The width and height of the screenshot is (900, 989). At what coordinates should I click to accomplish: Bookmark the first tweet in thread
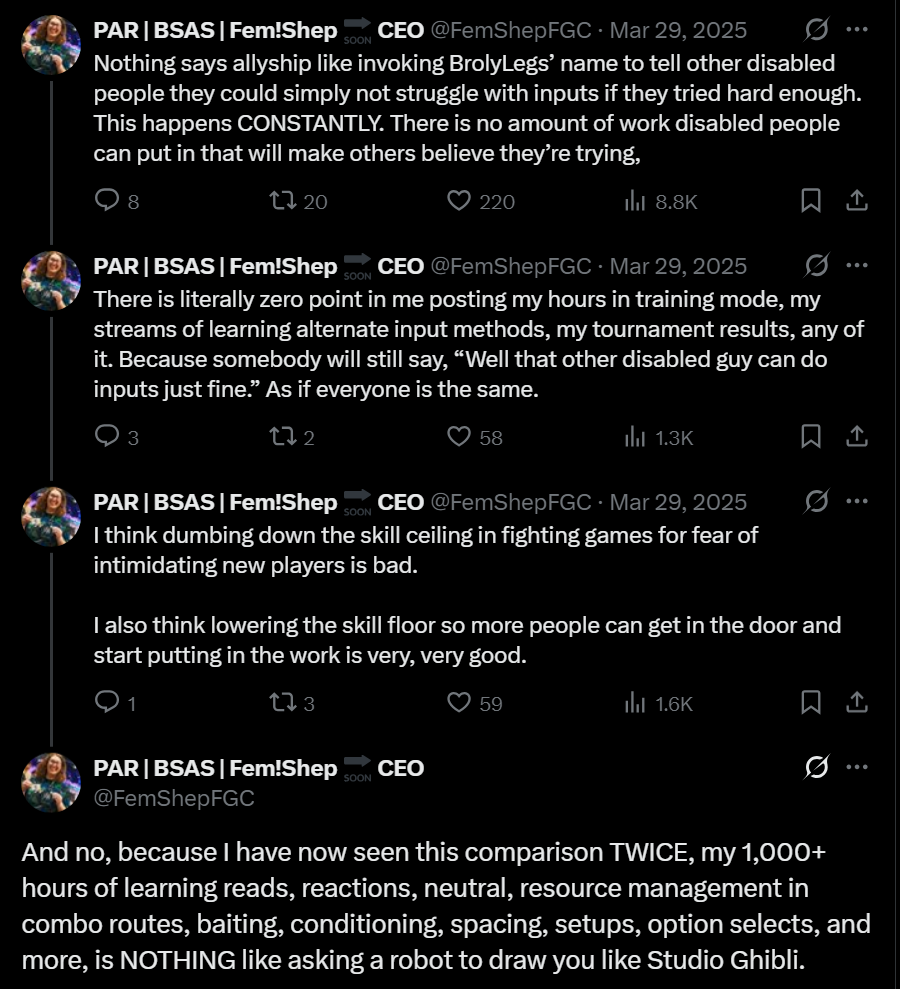[810, 201]
